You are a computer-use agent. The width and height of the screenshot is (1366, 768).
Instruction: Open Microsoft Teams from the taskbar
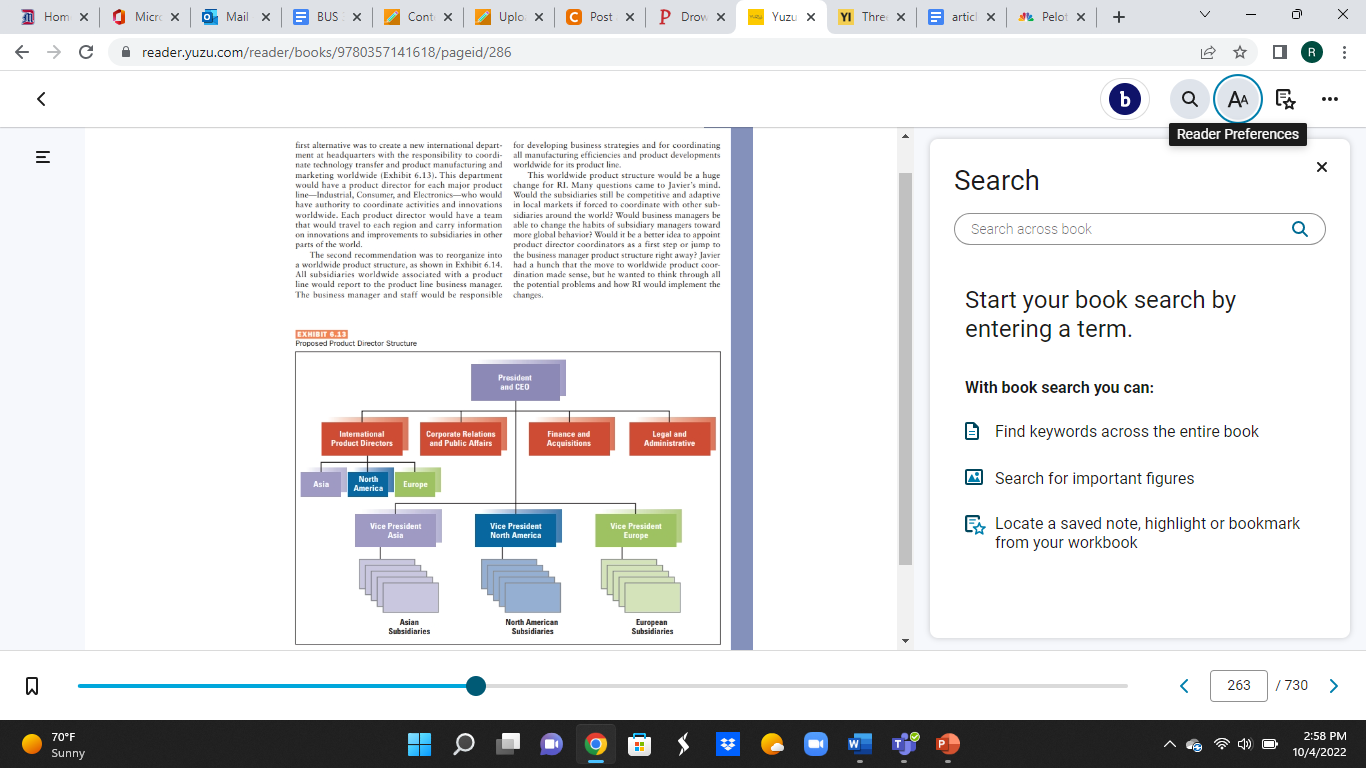pyautogui.click(x=904, y=744)
